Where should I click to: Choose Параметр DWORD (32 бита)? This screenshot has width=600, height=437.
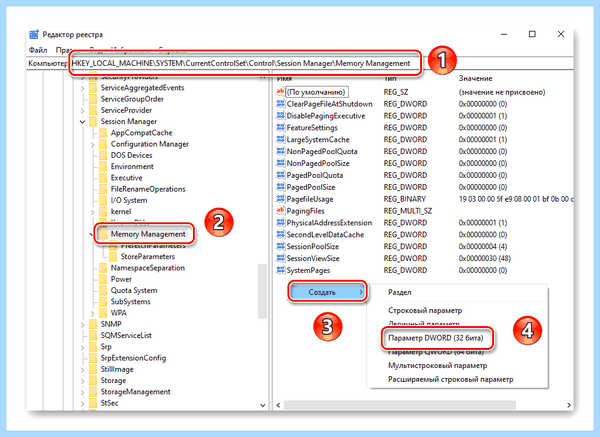coord(436,338)
